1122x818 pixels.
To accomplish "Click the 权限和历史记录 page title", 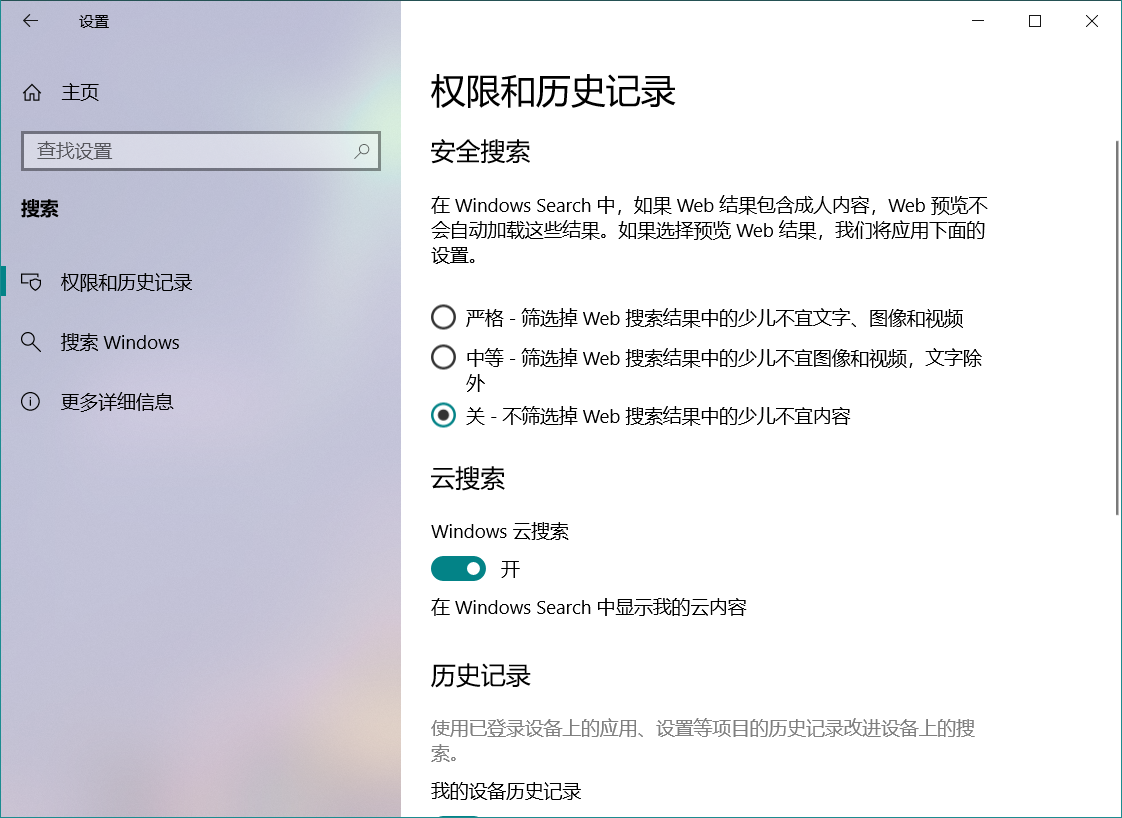I will [553, 91].
